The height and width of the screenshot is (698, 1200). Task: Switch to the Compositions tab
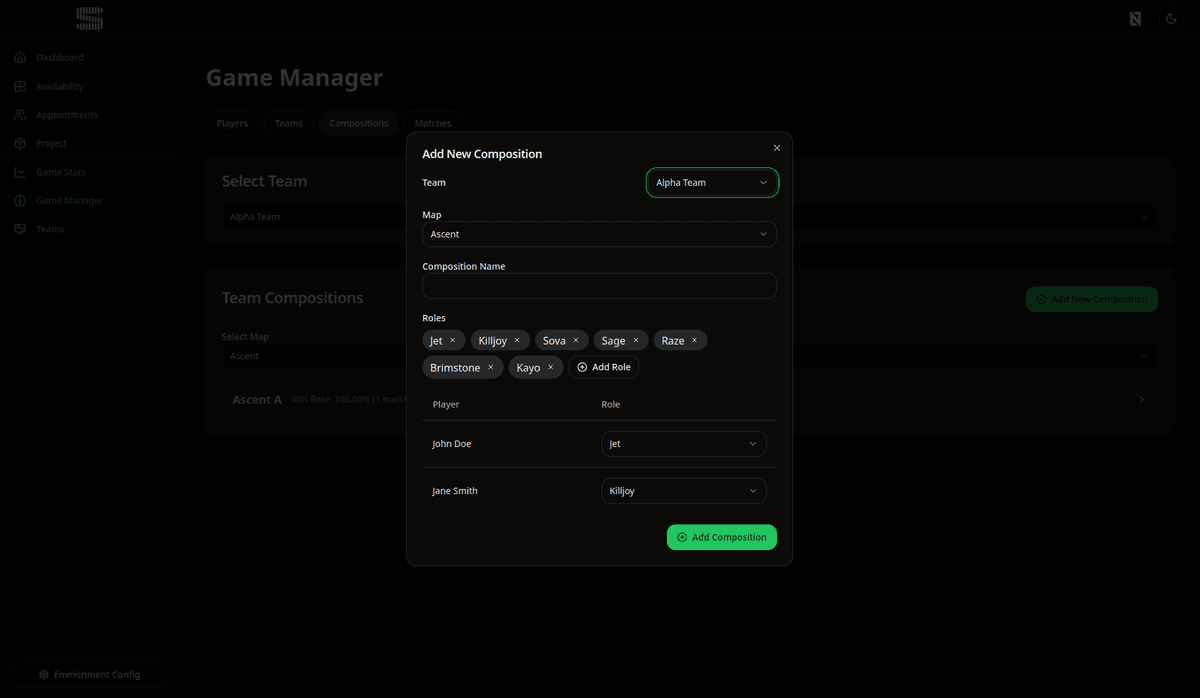coord(359,124)
